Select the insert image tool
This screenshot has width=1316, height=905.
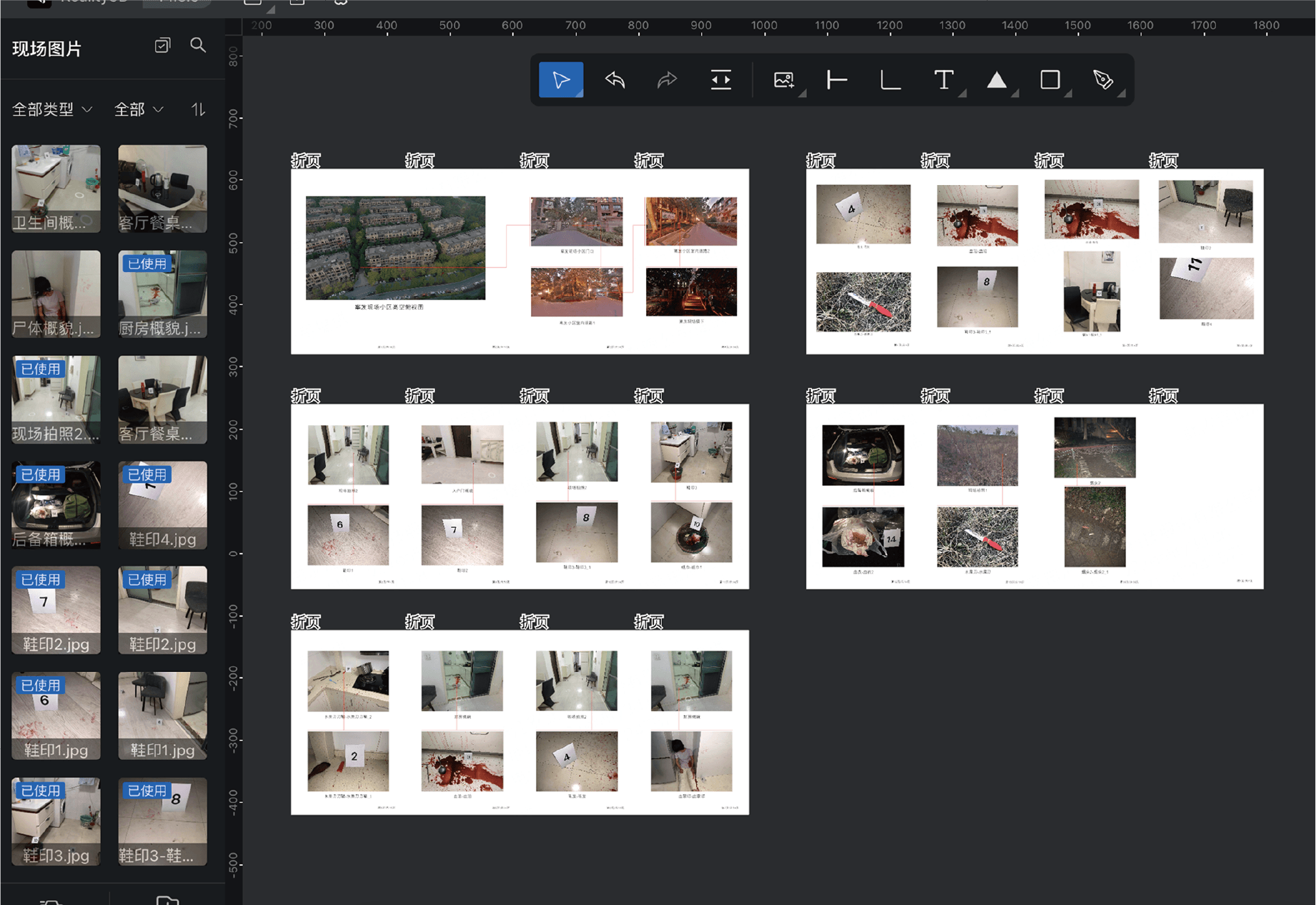[784, 80]
